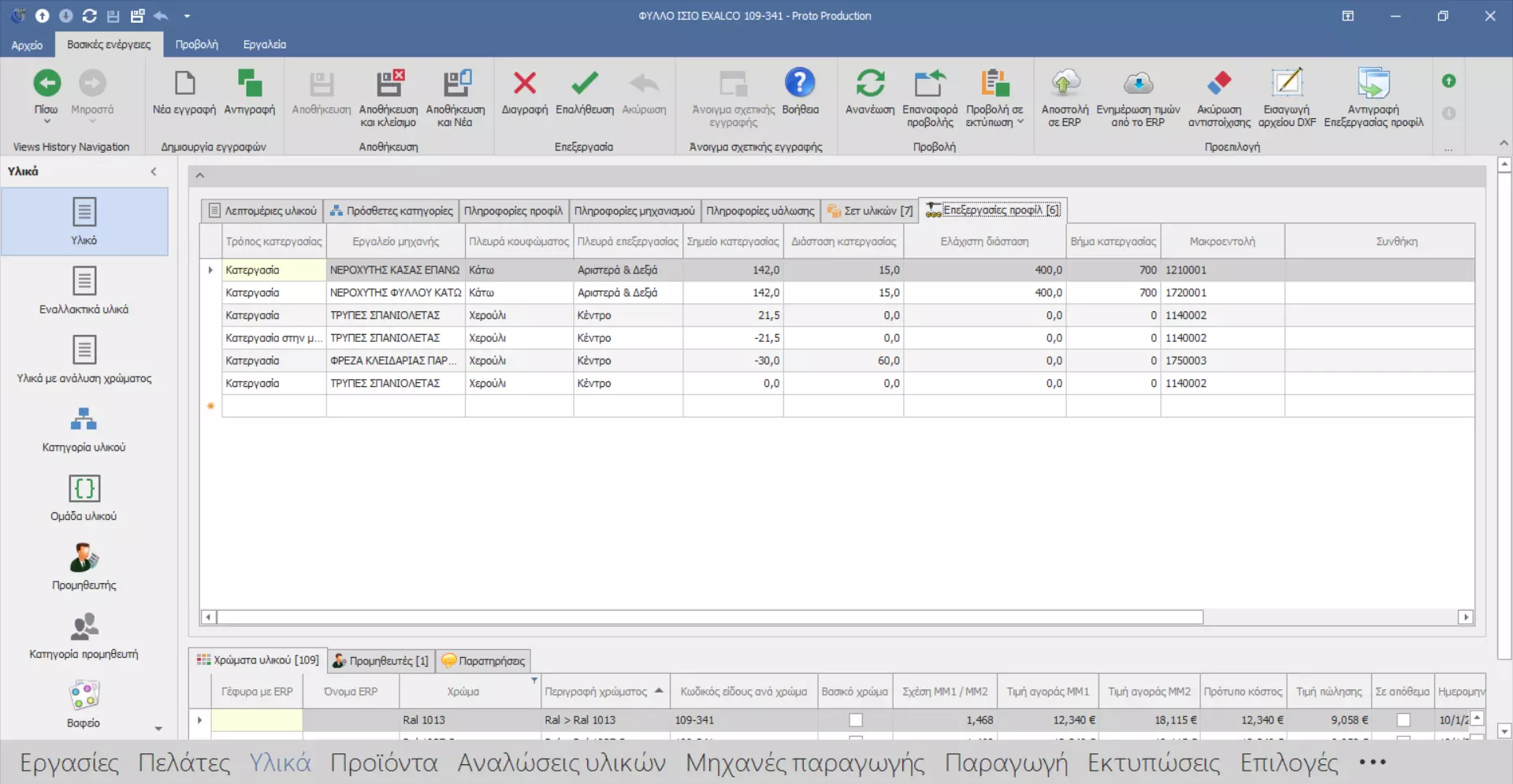Go to Πελάτες in bottom navigation
This screenshot has width=1513, height=784.
coord(184,763)
